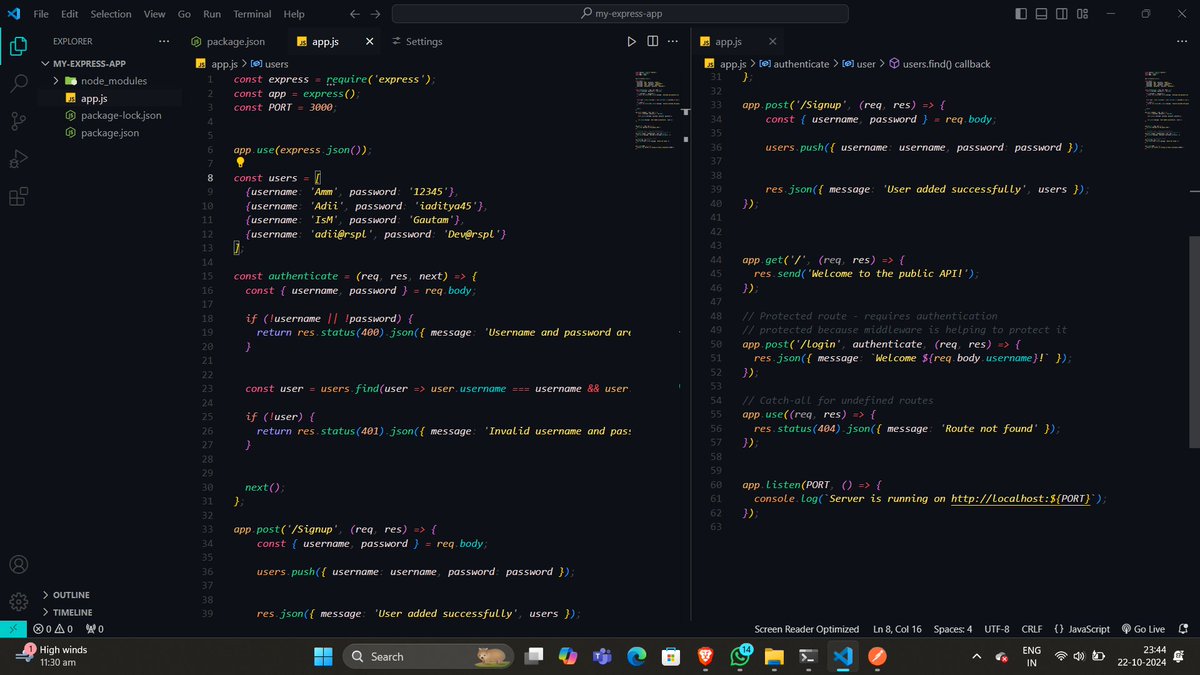The width and height of the screenshot is (1200, 675).
Task: Open the Help menu
Action: 294,14
